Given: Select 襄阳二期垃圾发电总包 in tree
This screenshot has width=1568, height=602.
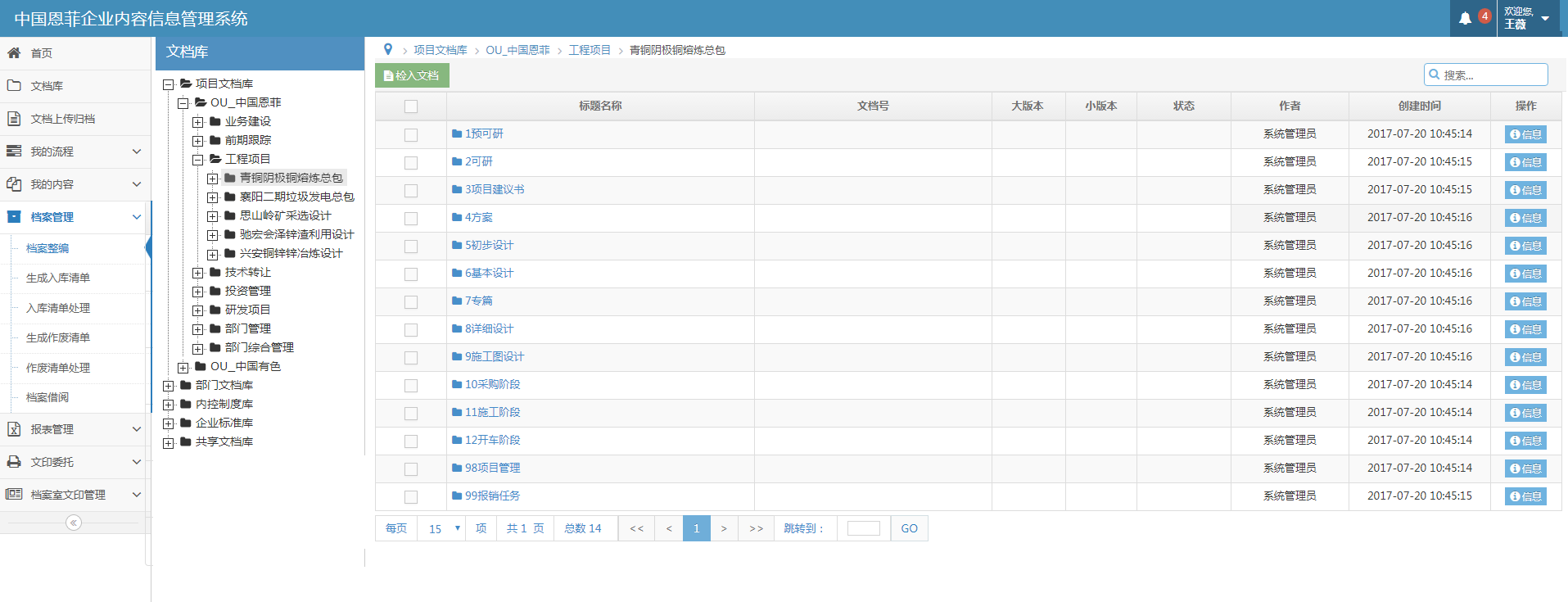Looking at the screenshot, I should [x=296, y=197].
